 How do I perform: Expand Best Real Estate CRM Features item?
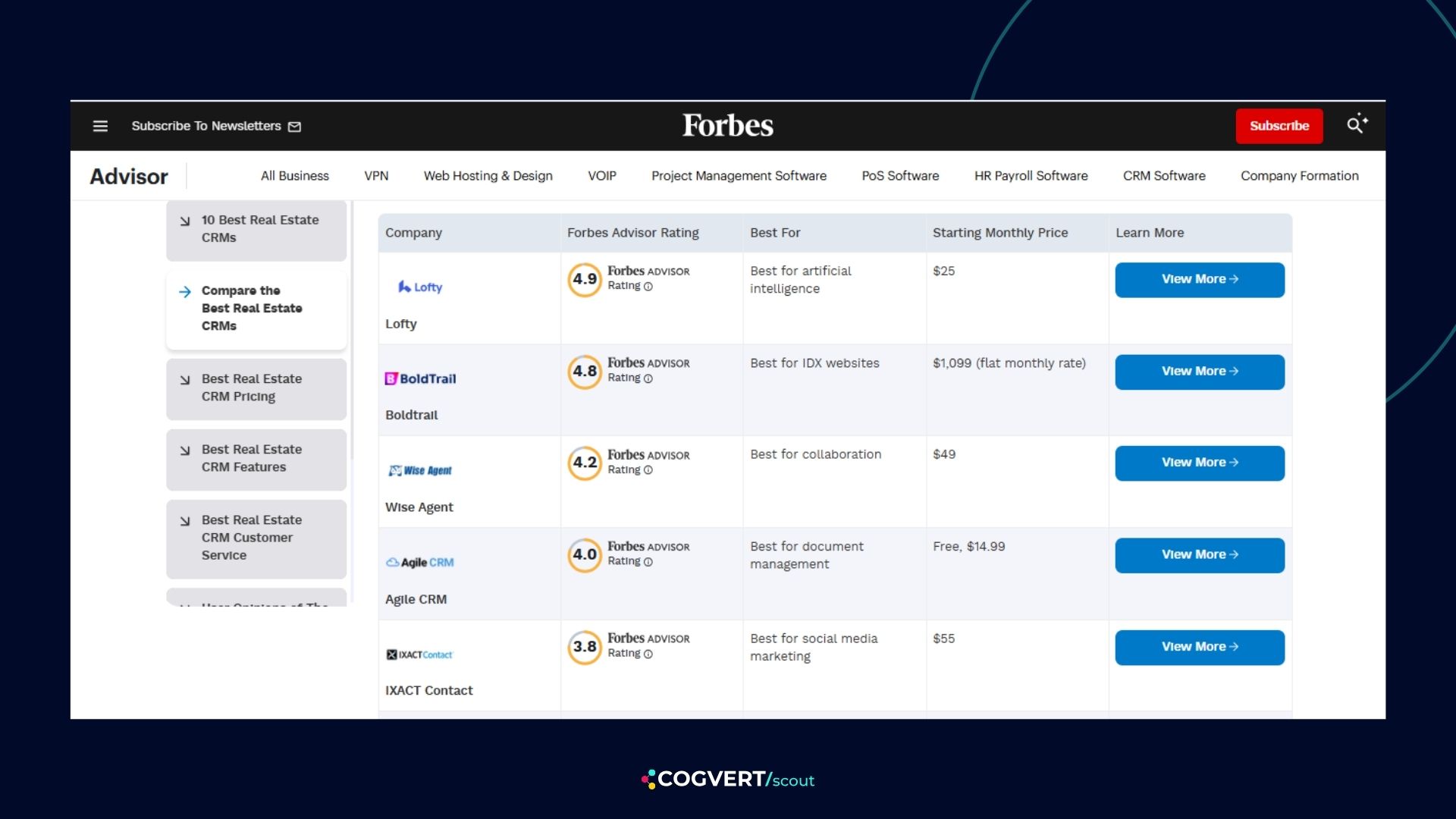(256, 459)
